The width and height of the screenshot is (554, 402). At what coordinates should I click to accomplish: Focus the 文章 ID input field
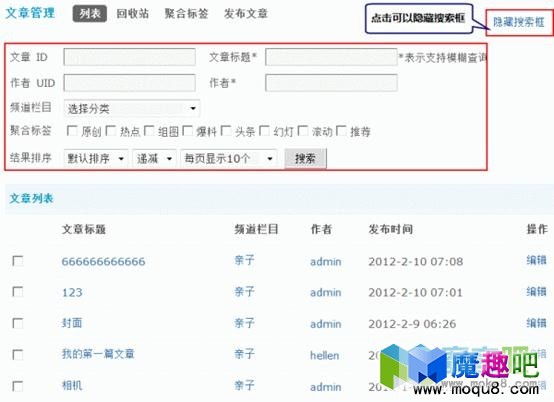coord(129,57)
